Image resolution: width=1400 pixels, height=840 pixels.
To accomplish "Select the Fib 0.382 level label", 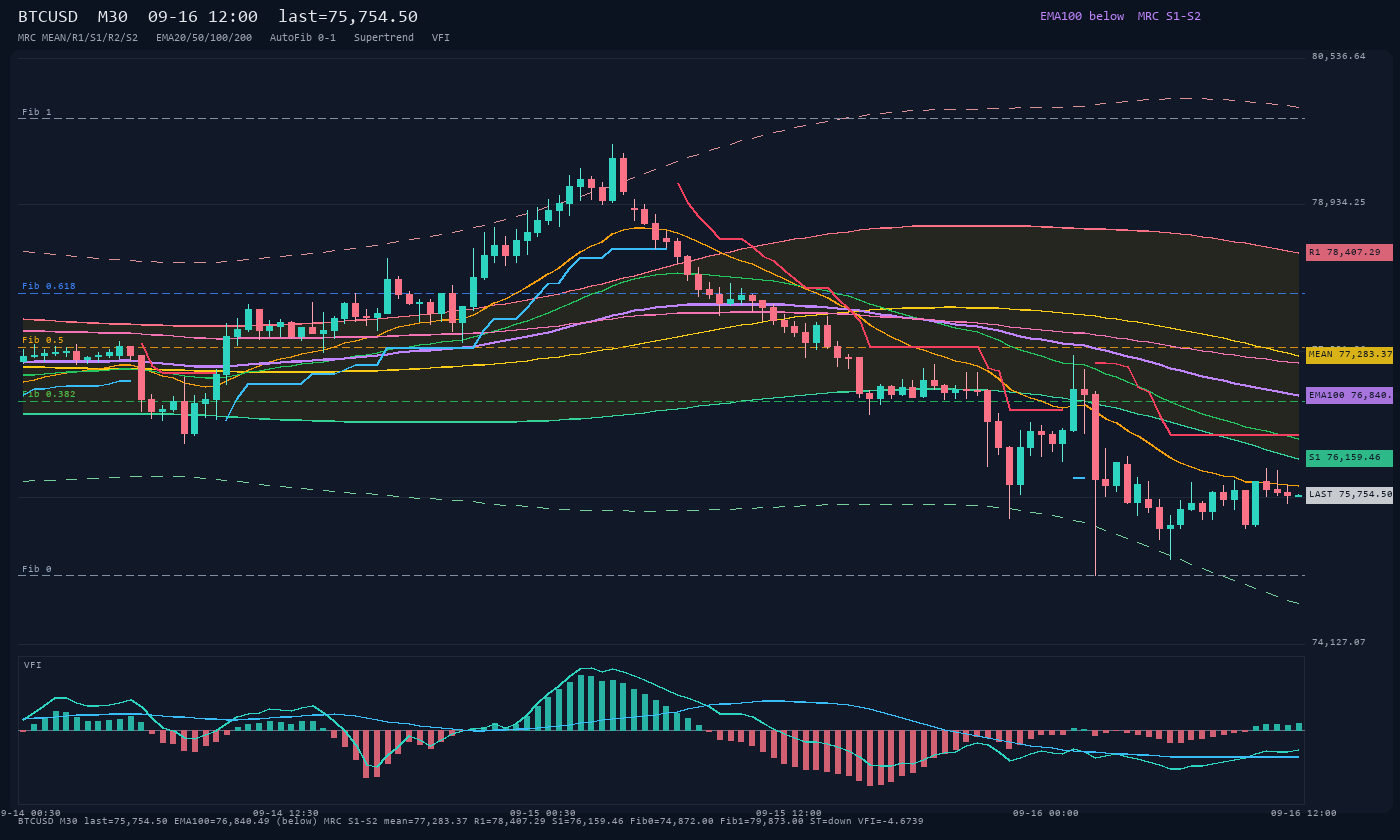I will [x=49, y=394].
